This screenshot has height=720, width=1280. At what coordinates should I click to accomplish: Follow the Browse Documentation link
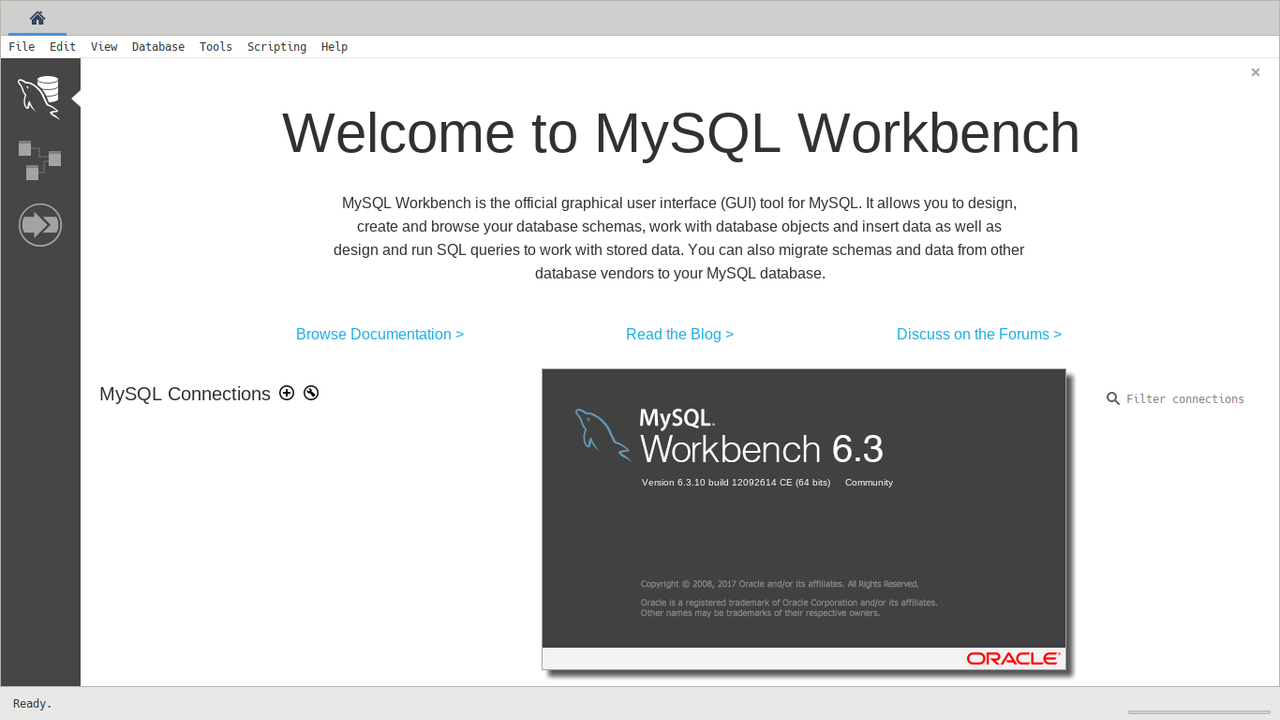380,334
